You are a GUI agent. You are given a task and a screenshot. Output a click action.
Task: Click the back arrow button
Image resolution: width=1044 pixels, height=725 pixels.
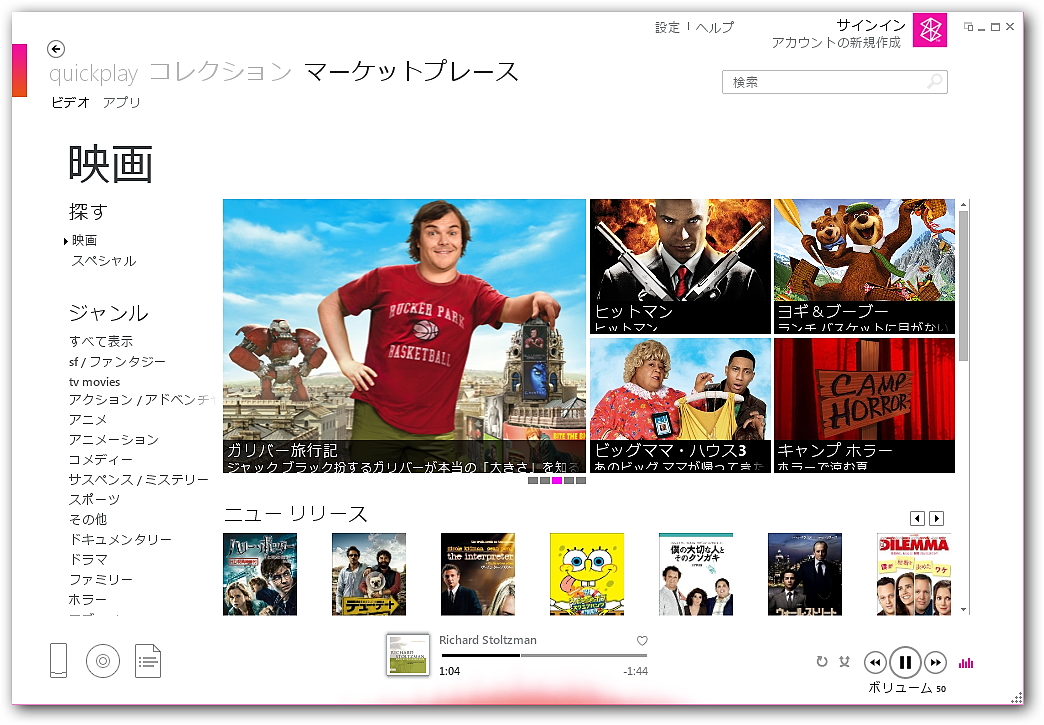point(56,49)
